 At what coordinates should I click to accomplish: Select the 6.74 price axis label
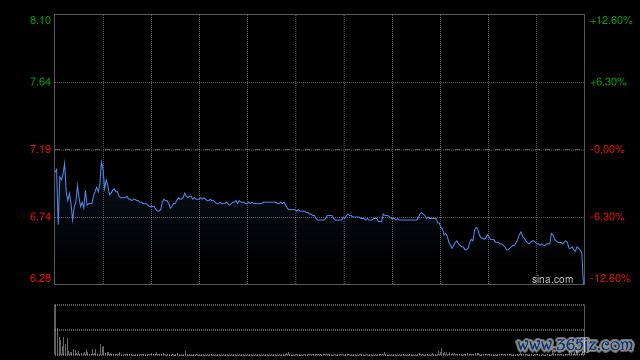point(40,217)
